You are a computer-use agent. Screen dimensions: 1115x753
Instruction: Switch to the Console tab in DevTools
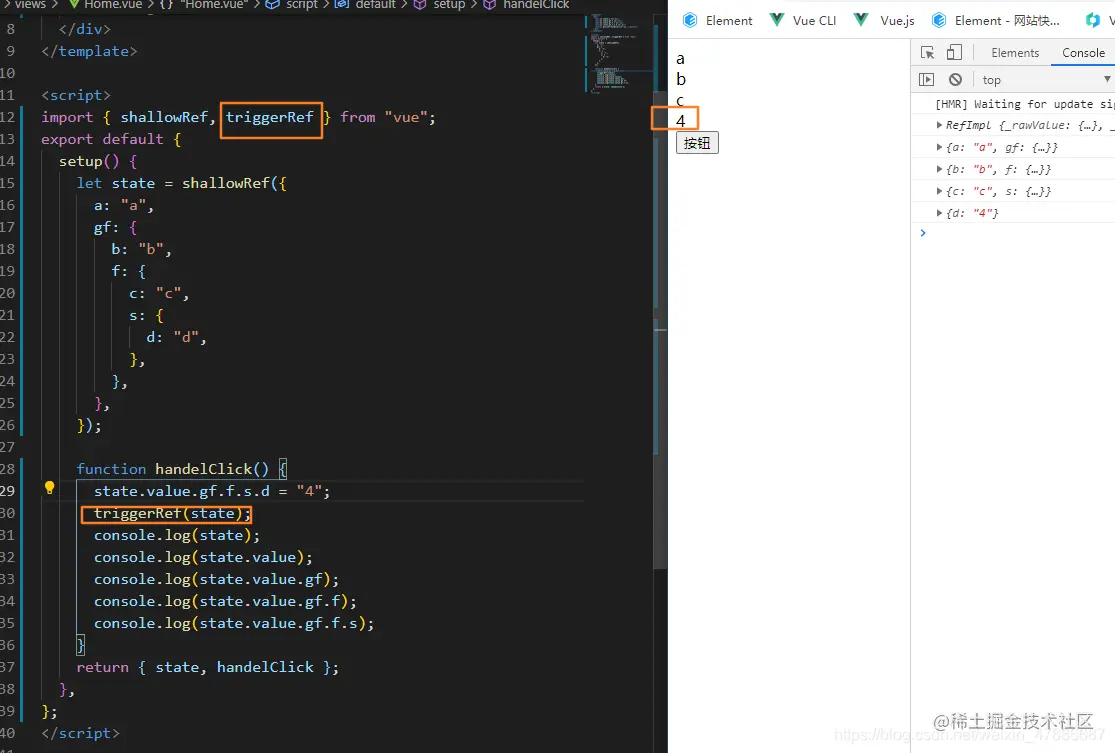point(1083,53)
